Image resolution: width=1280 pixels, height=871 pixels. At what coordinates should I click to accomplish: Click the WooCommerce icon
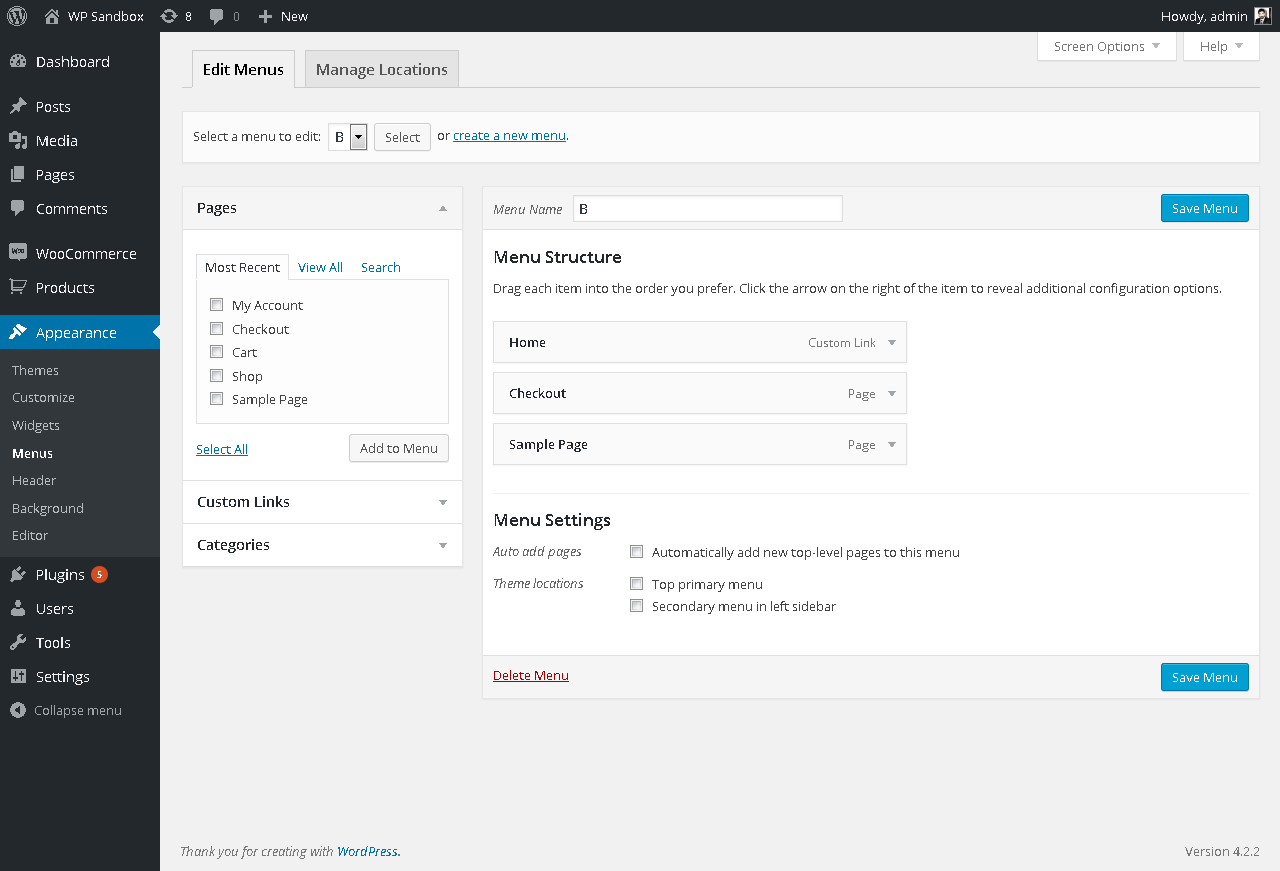(x=18, y=253)
